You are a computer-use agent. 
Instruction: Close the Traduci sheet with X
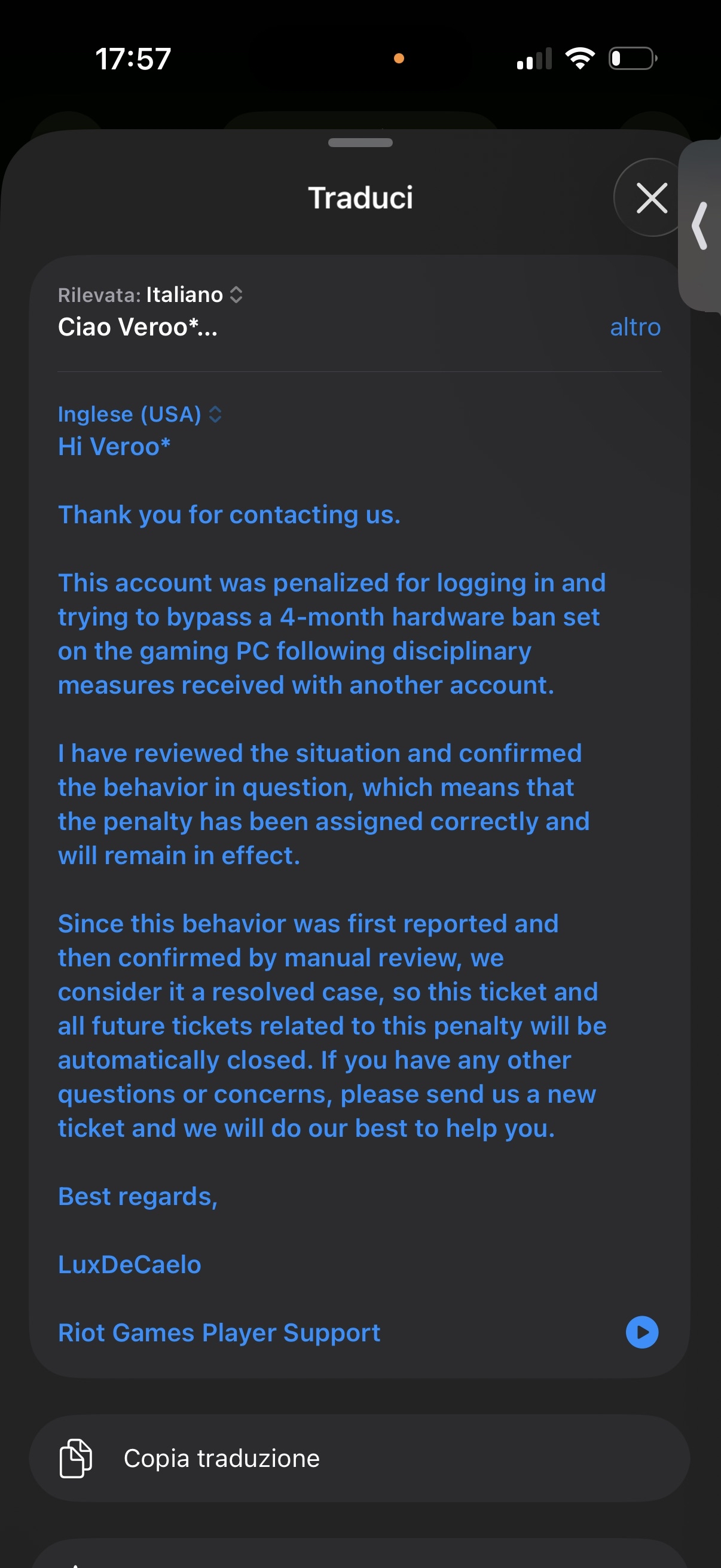652,198
